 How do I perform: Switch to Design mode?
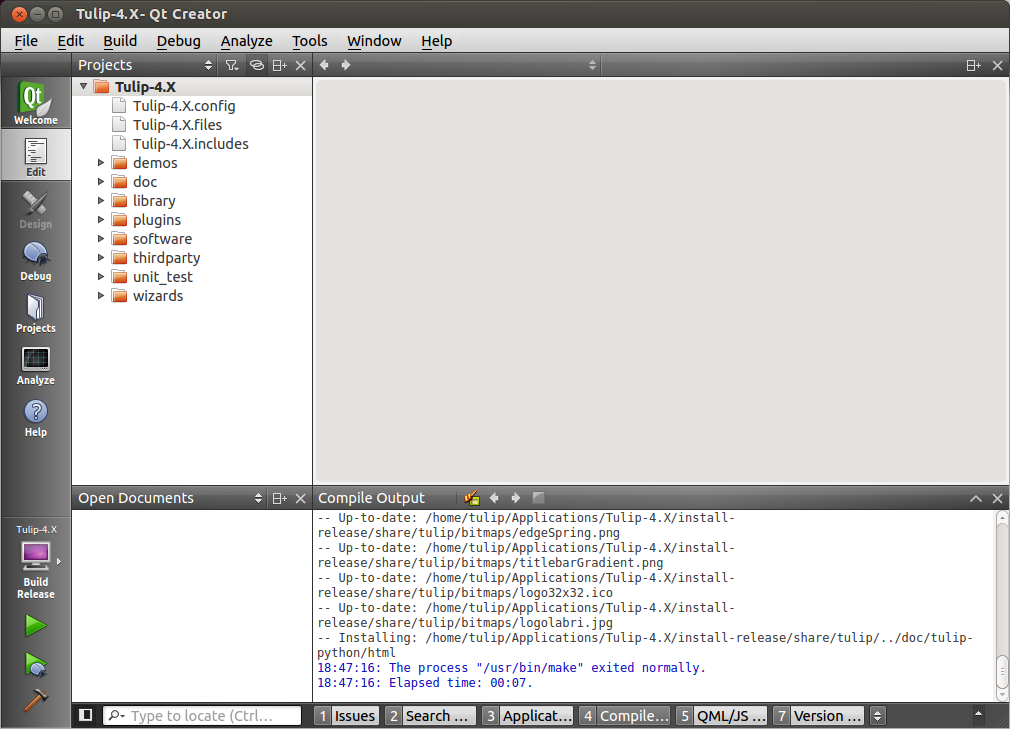(36, 207)
